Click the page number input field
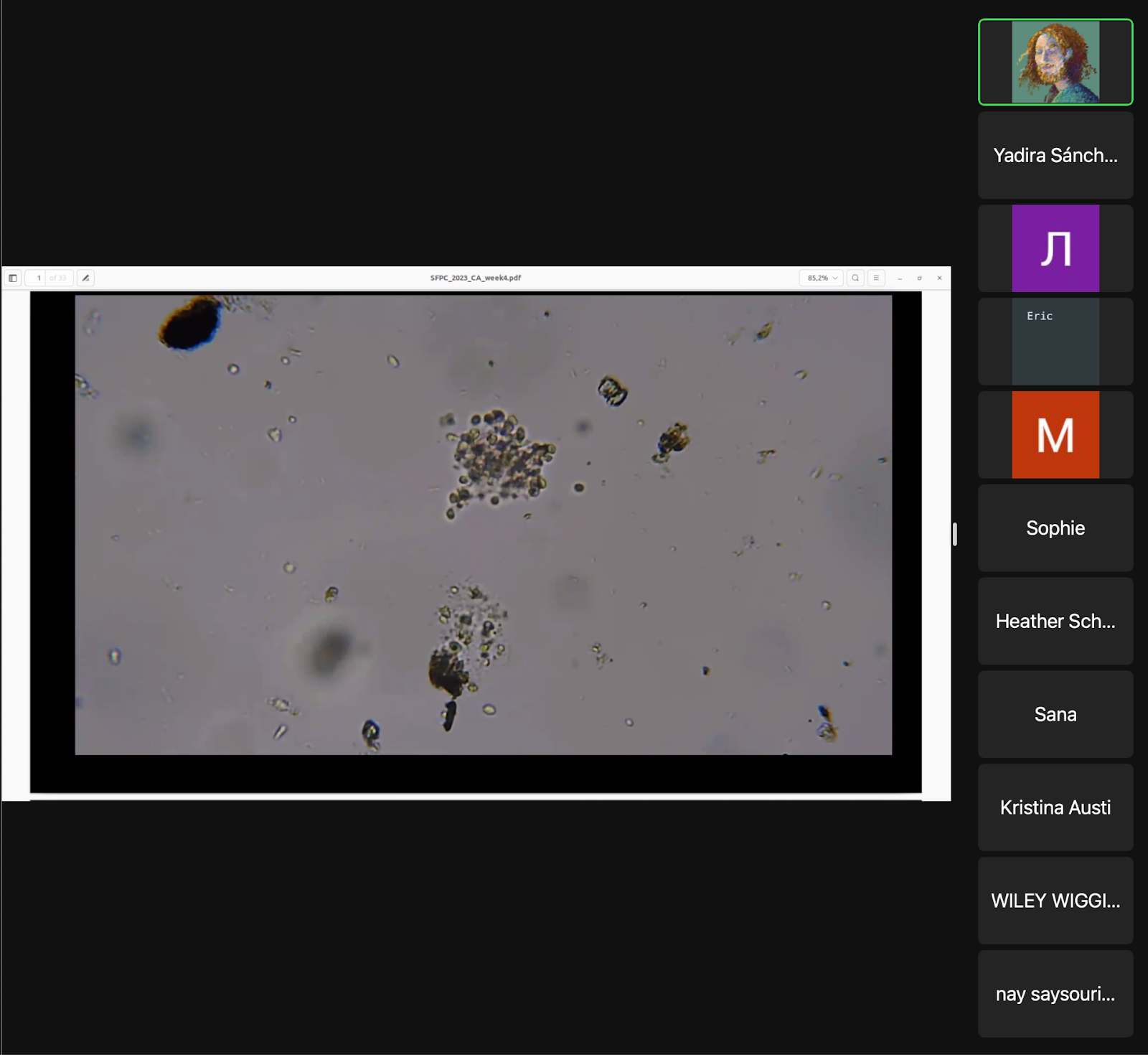Image resolution: width=1148 pixels, height=1055 pixels. [39, 278]
